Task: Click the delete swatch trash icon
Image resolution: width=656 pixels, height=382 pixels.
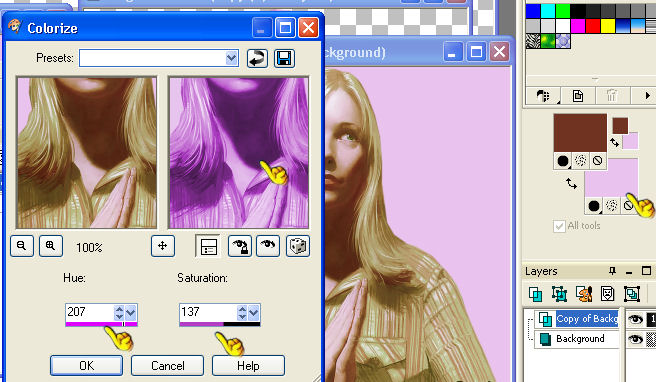Action: coord(612,96)
